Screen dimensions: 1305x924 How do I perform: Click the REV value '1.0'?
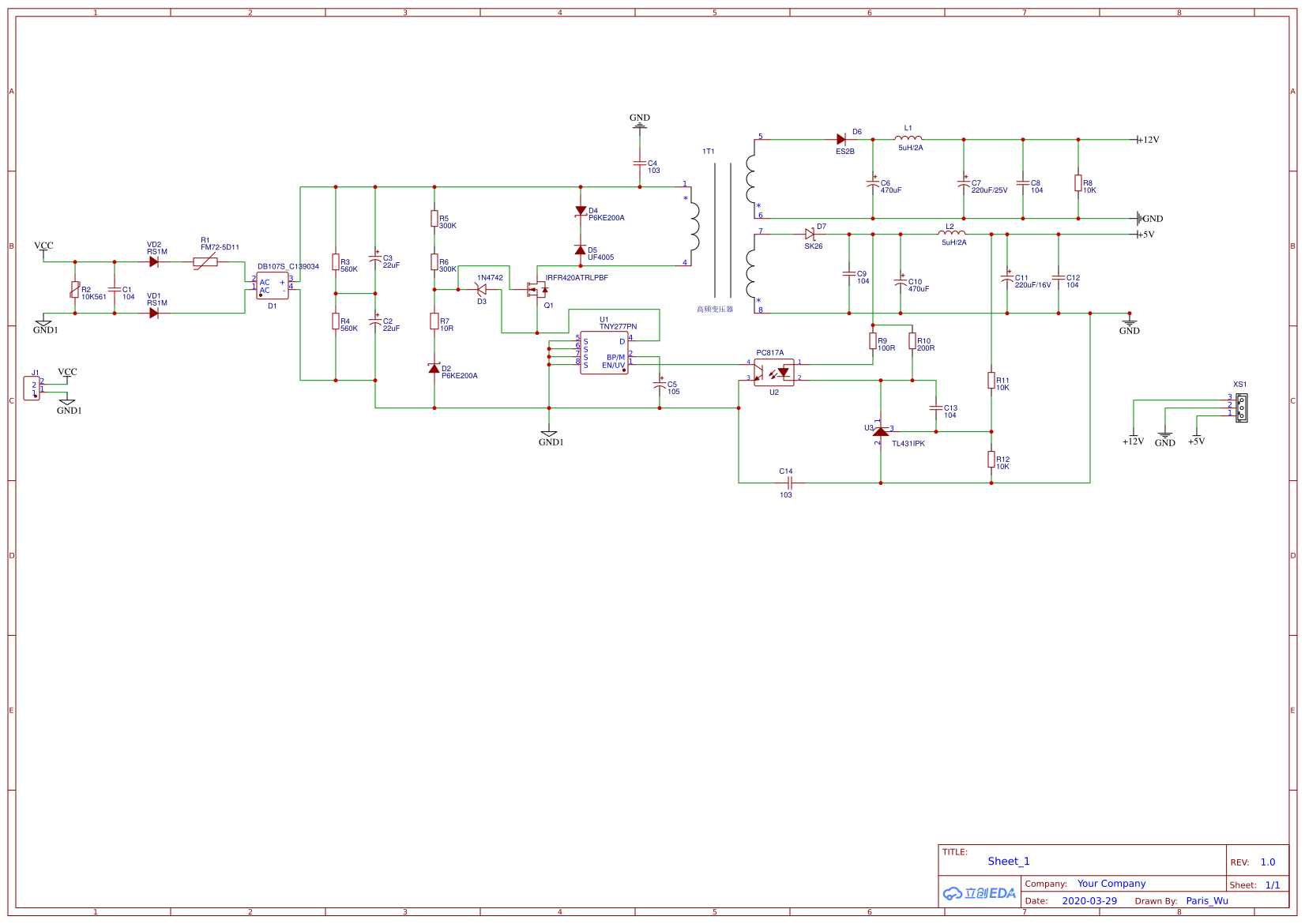click(1268, 862)
